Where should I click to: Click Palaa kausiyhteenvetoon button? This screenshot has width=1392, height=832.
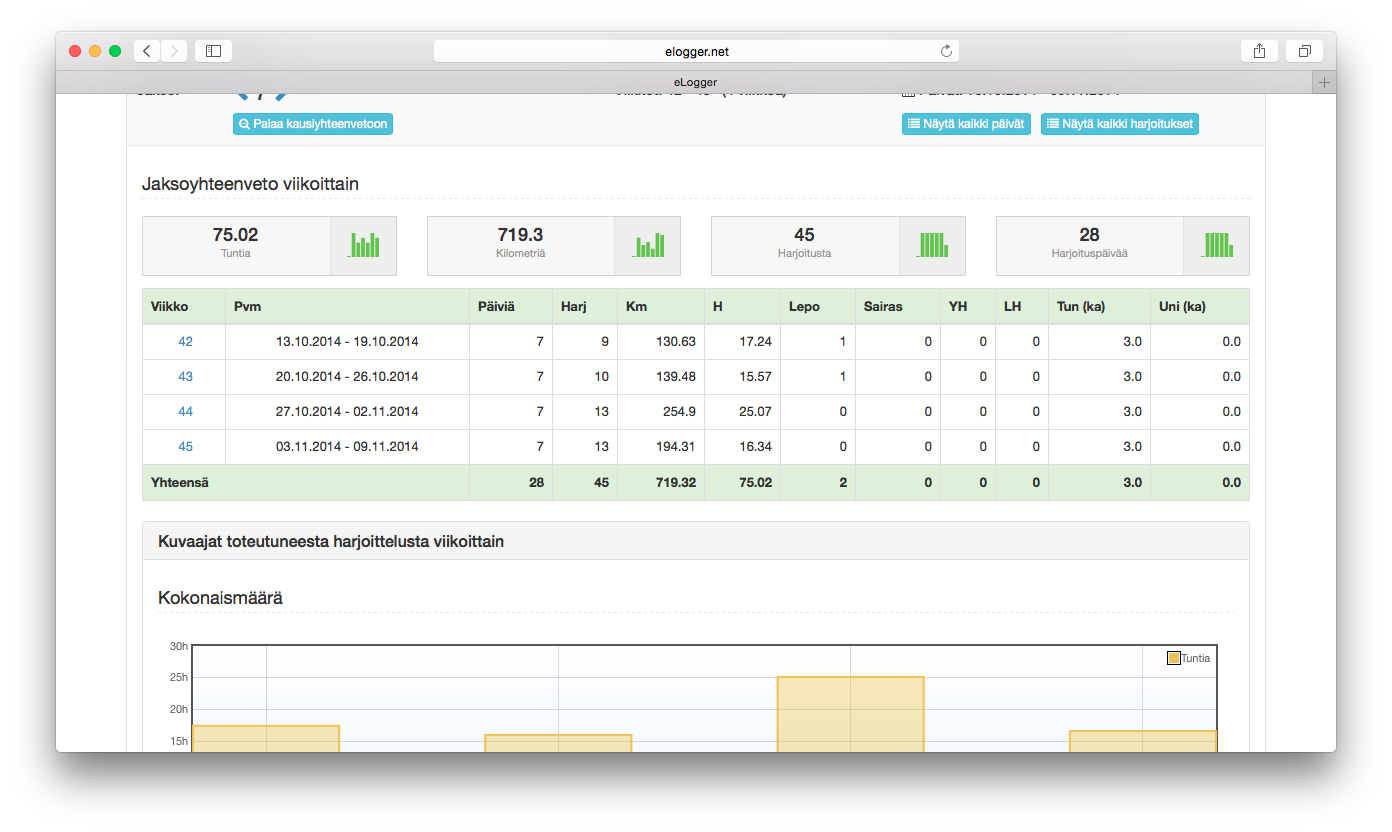click(x=313, y=124)
